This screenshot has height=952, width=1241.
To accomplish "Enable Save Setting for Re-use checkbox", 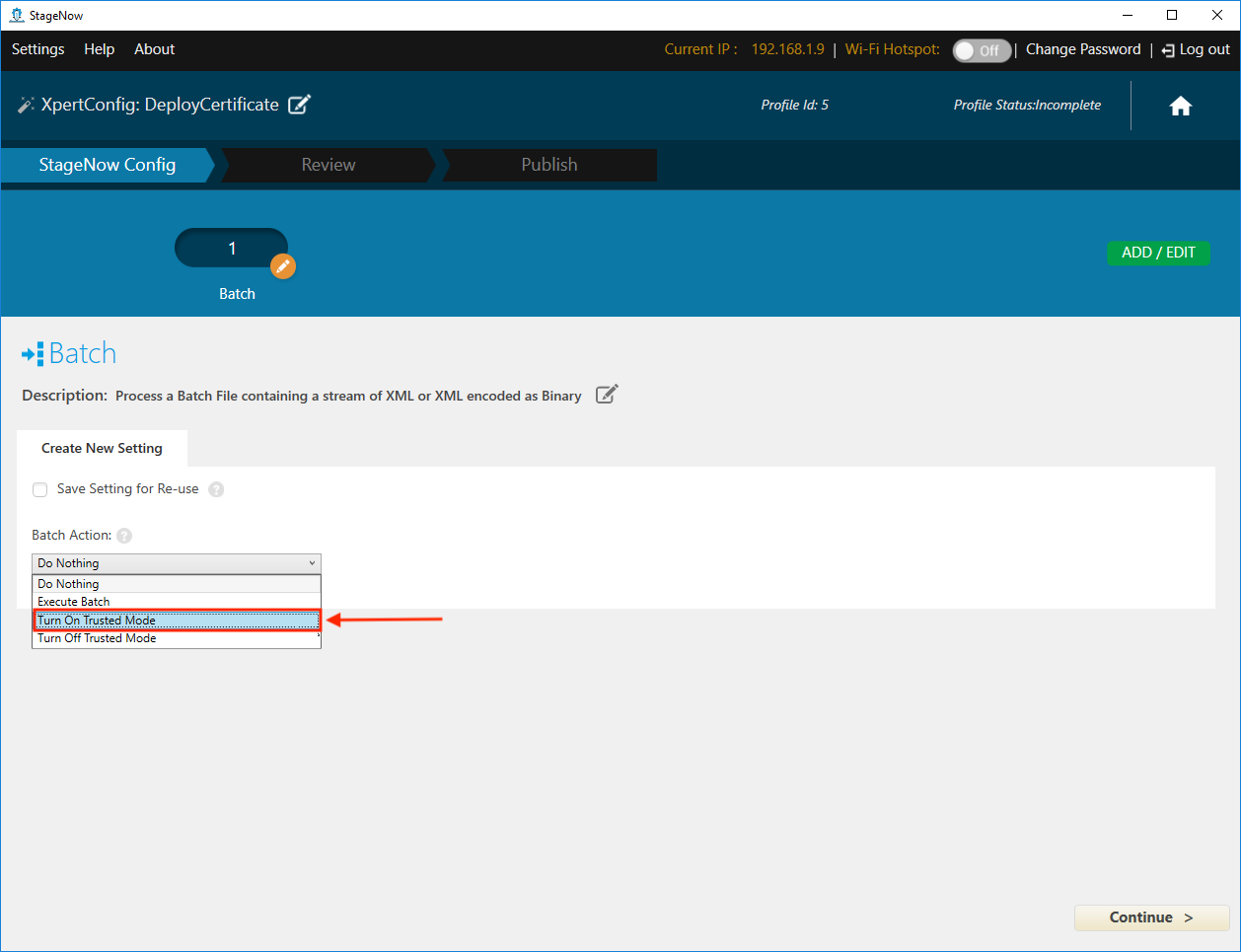I will click(x=40, y=489).
